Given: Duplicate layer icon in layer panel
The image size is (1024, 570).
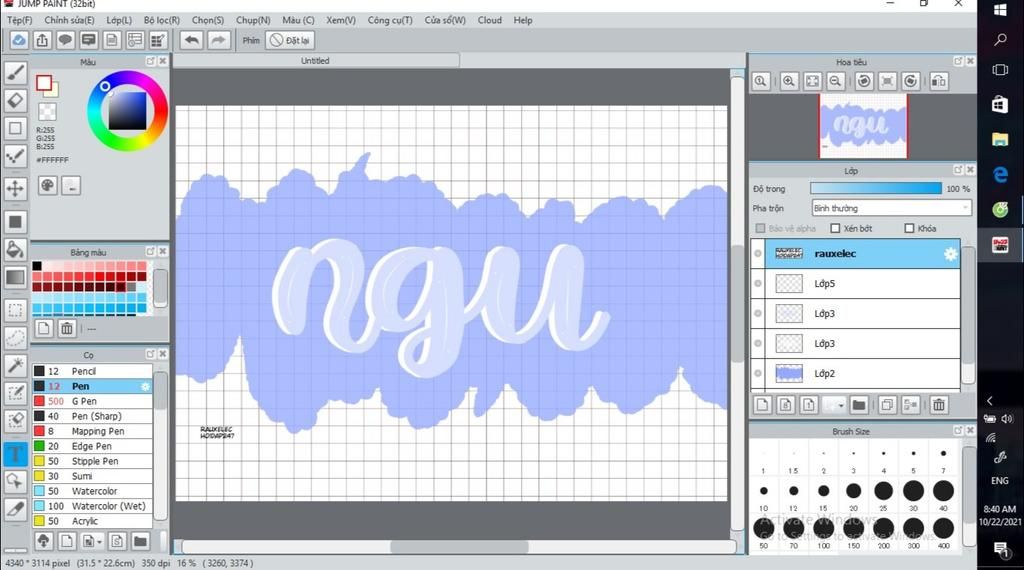Looking at the screenshot, I should (887, 405).
